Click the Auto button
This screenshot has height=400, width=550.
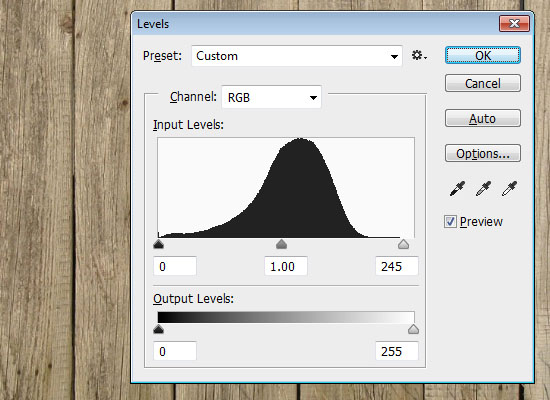483,118
